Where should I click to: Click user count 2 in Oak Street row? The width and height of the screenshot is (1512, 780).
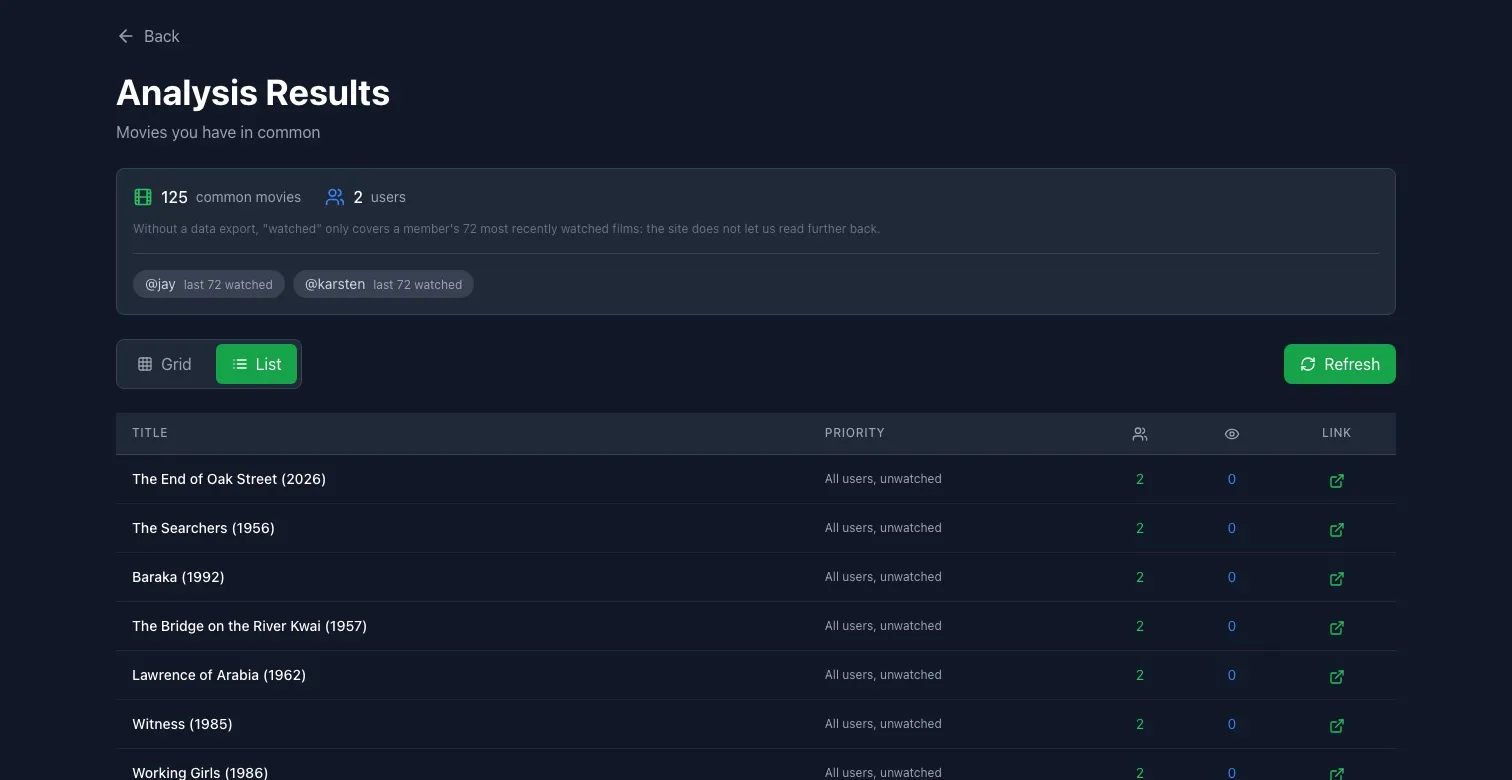(1139, 479)
